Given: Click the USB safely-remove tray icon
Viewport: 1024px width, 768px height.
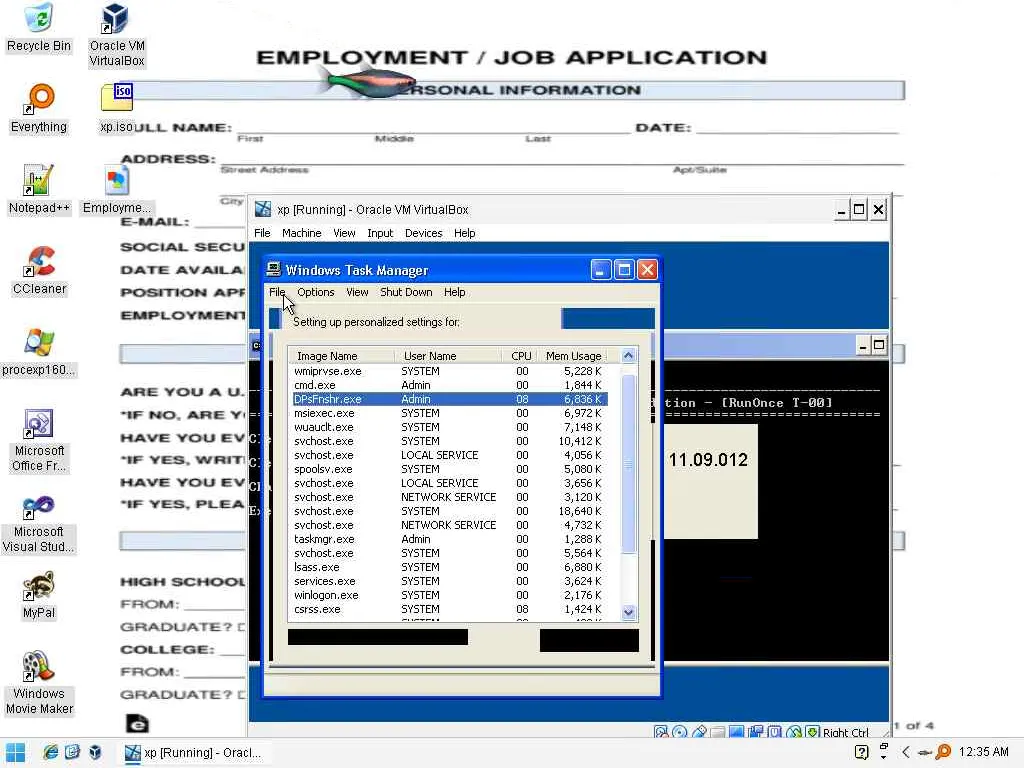Looking at the screenshot, I should pyautogui.click(x=924, y=753).
